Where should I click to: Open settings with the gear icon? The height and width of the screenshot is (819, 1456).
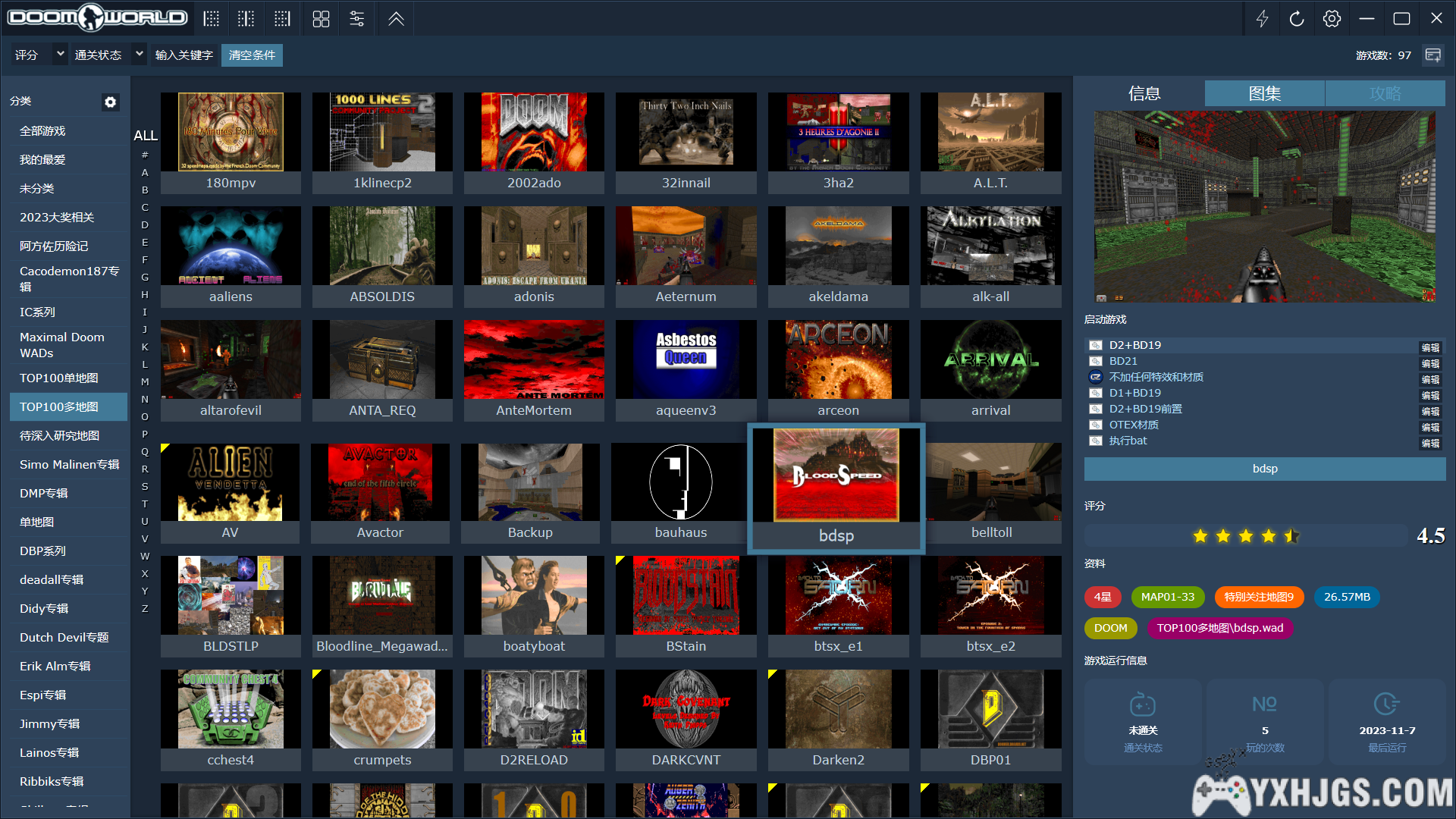1332,19
